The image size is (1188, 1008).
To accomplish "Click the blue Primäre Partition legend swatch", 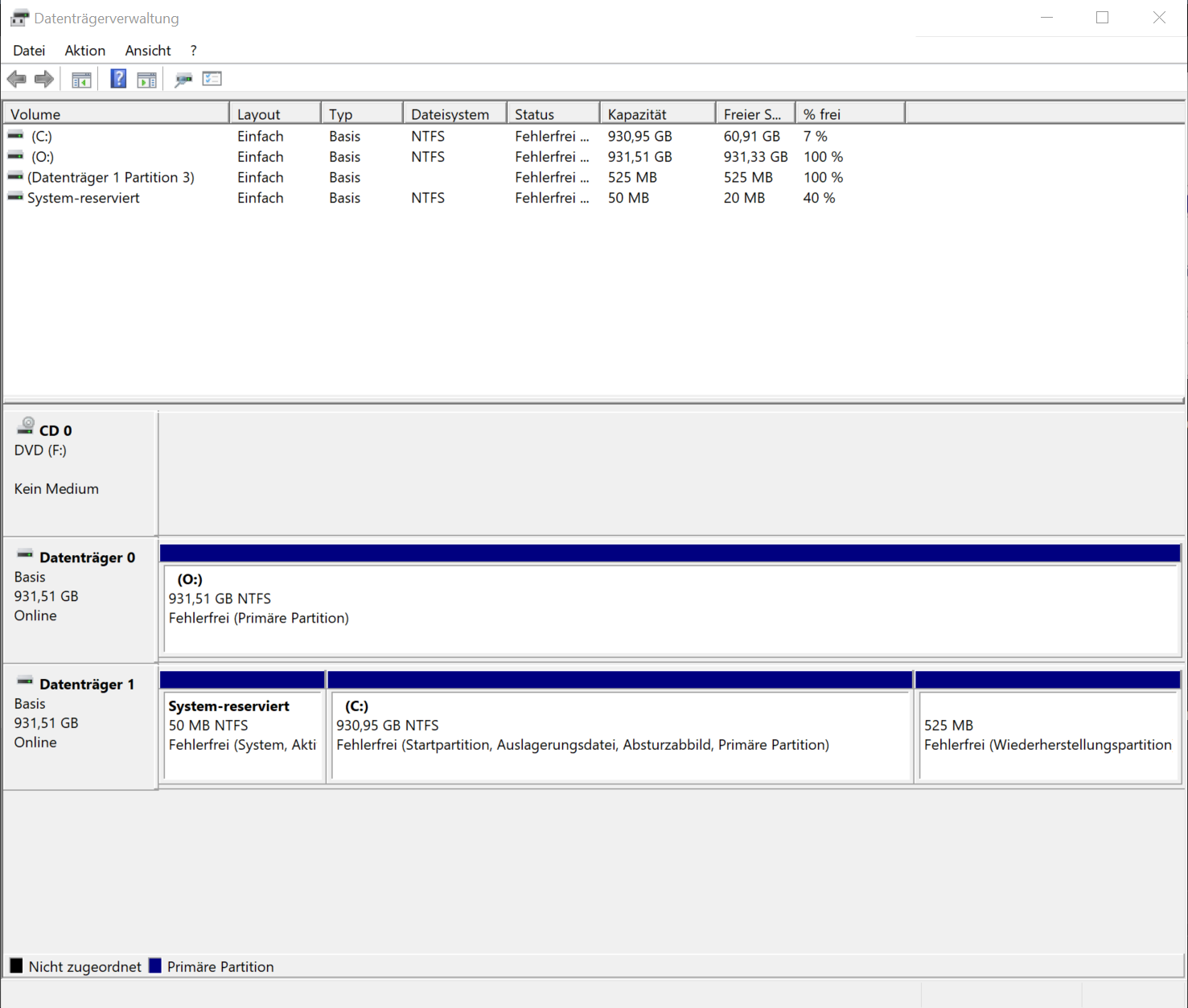I will 155,965.
